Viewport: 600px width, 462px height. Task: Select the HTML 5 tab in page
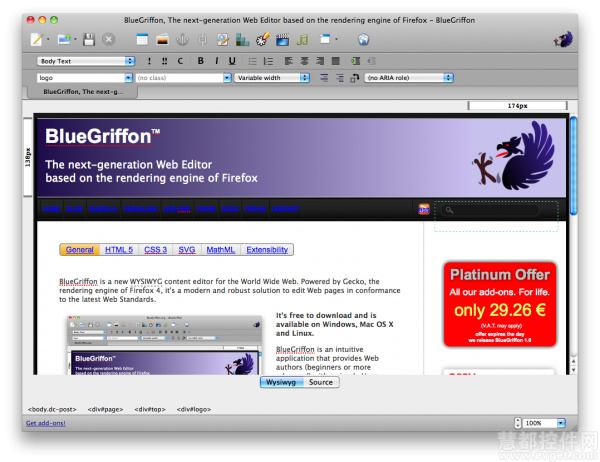(x=119, y=250)
